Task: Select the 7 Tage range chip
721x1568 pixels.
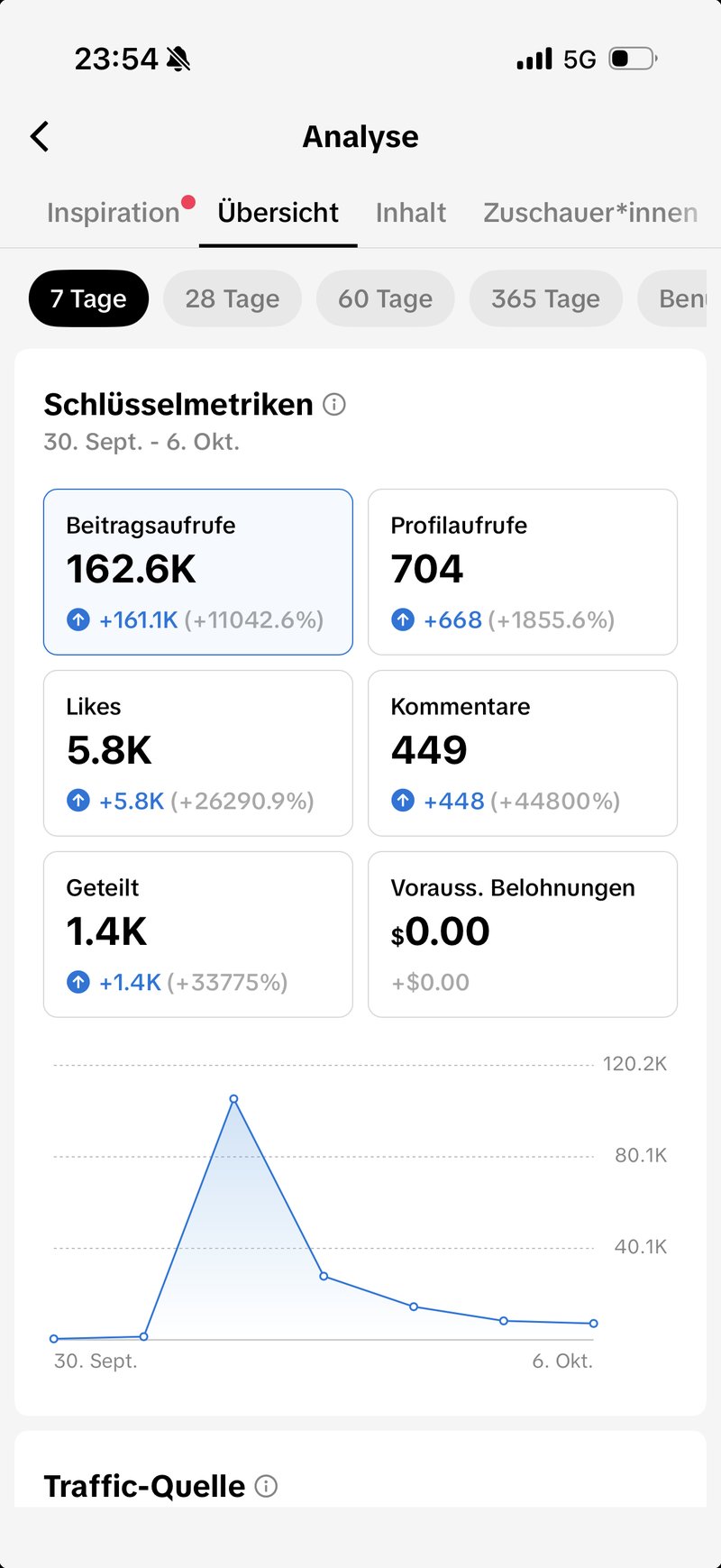Action: point(88,298)
